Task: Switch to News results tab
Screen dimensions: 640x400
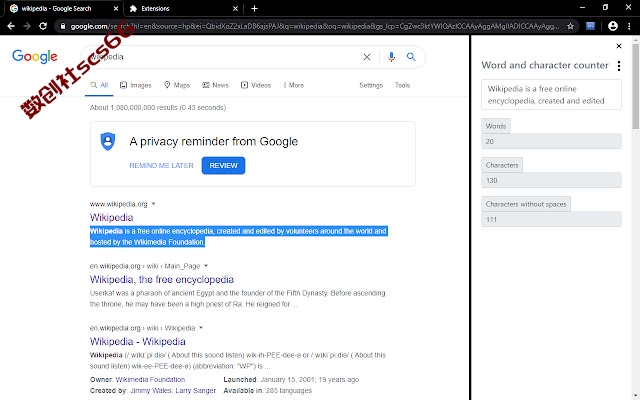Action: pos(215,85)
